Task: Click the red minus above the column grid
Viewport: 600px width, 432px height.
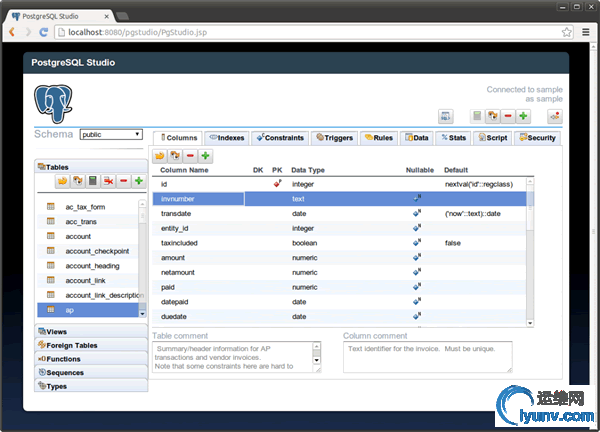Action: (190, 156)
